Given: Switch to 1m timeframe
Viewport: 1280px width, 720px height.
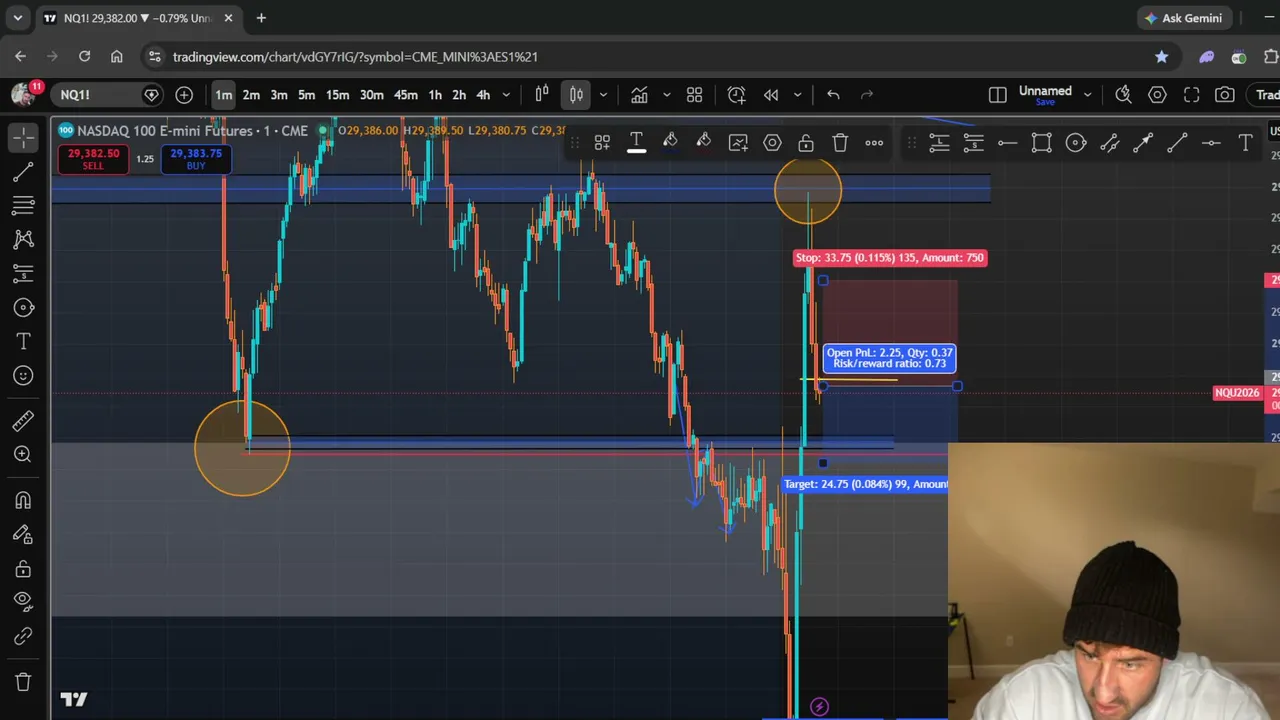Looking at the screenshot, I should [223, 95].
